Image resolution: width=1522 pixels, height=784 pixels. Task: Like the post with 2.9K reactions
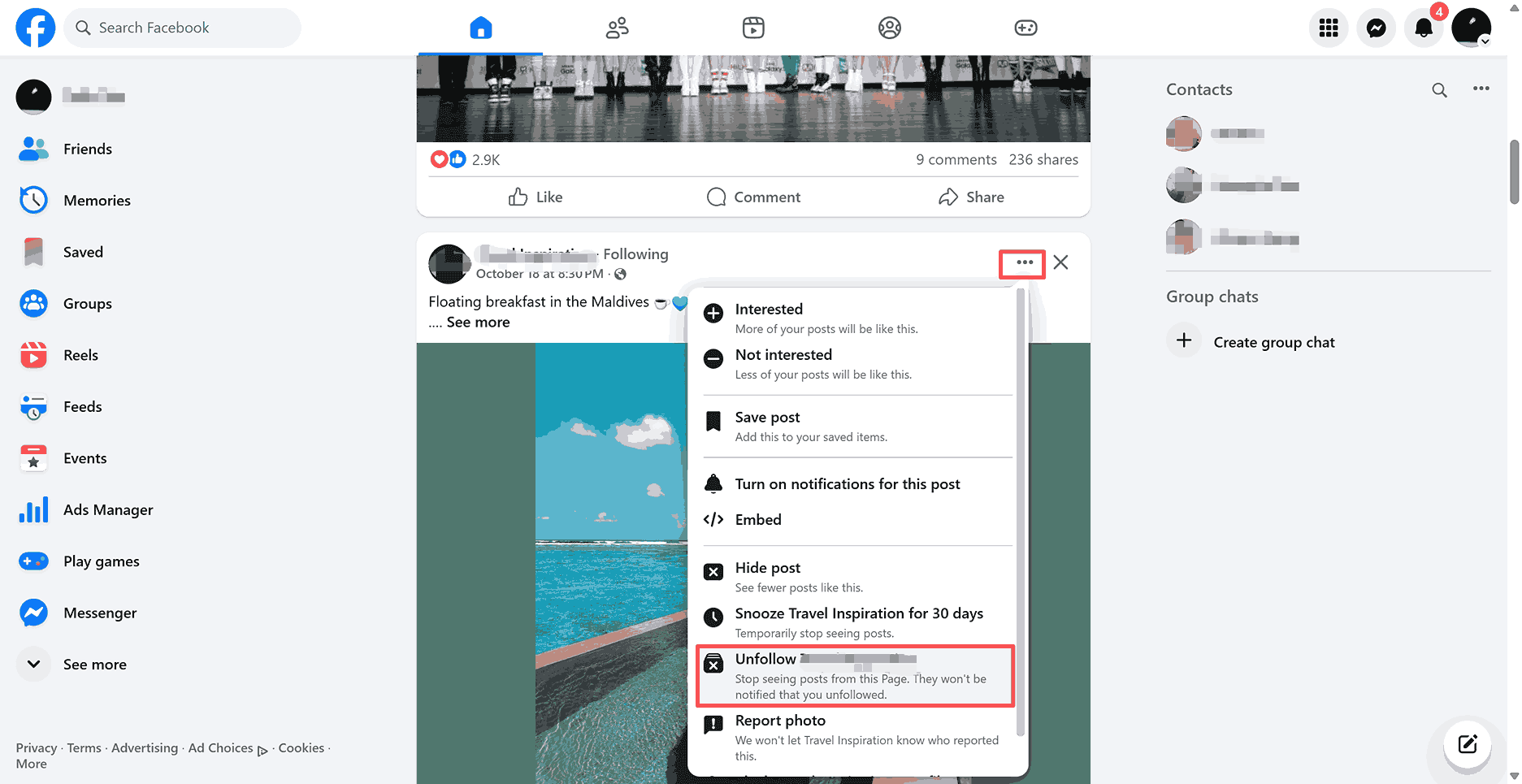[x=536, y=197]
